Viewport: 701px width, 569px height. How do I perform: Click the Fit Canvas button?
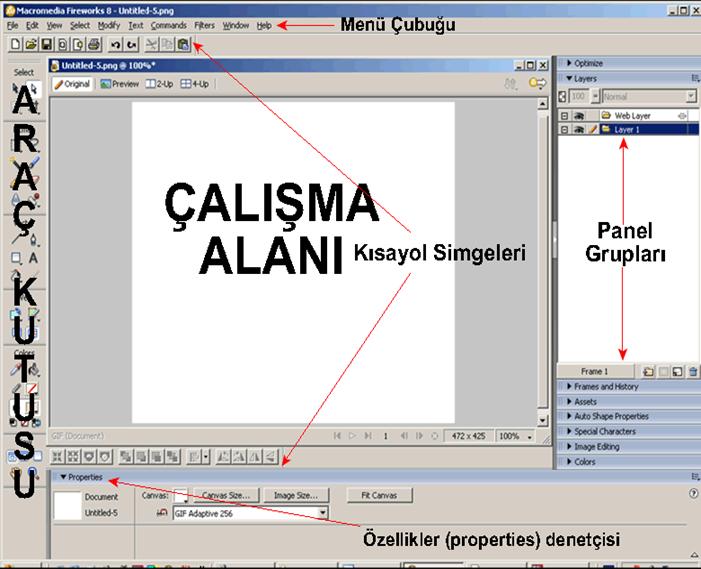379,495
